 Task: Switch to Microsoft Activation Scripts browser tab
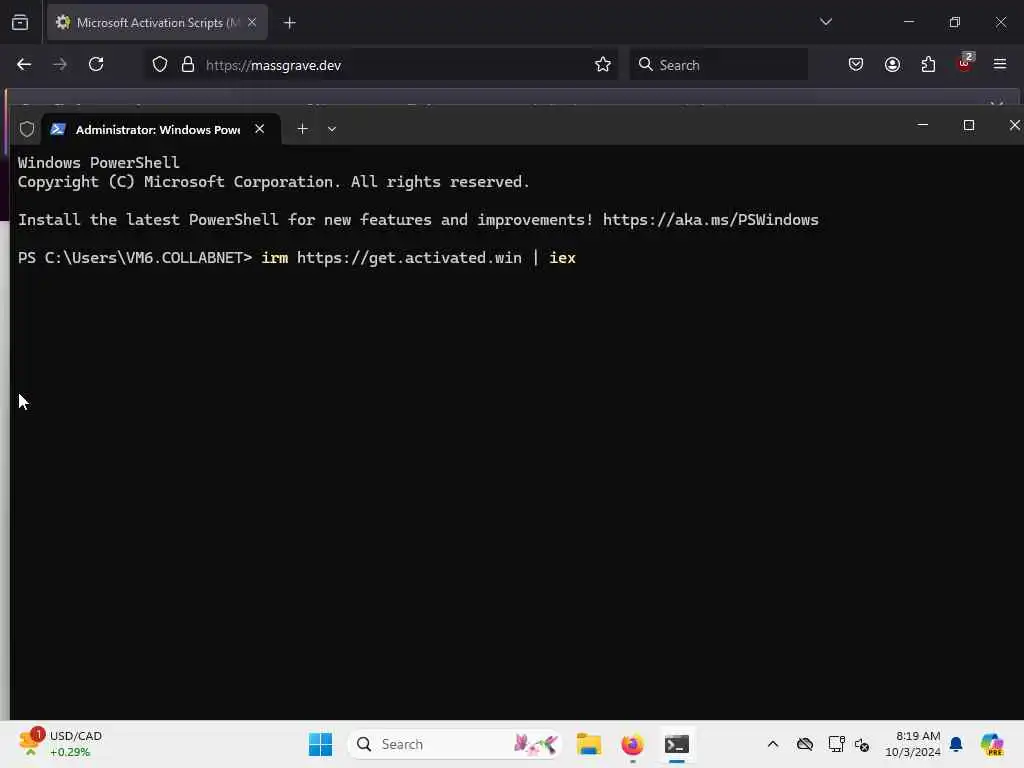pos(157,22)
